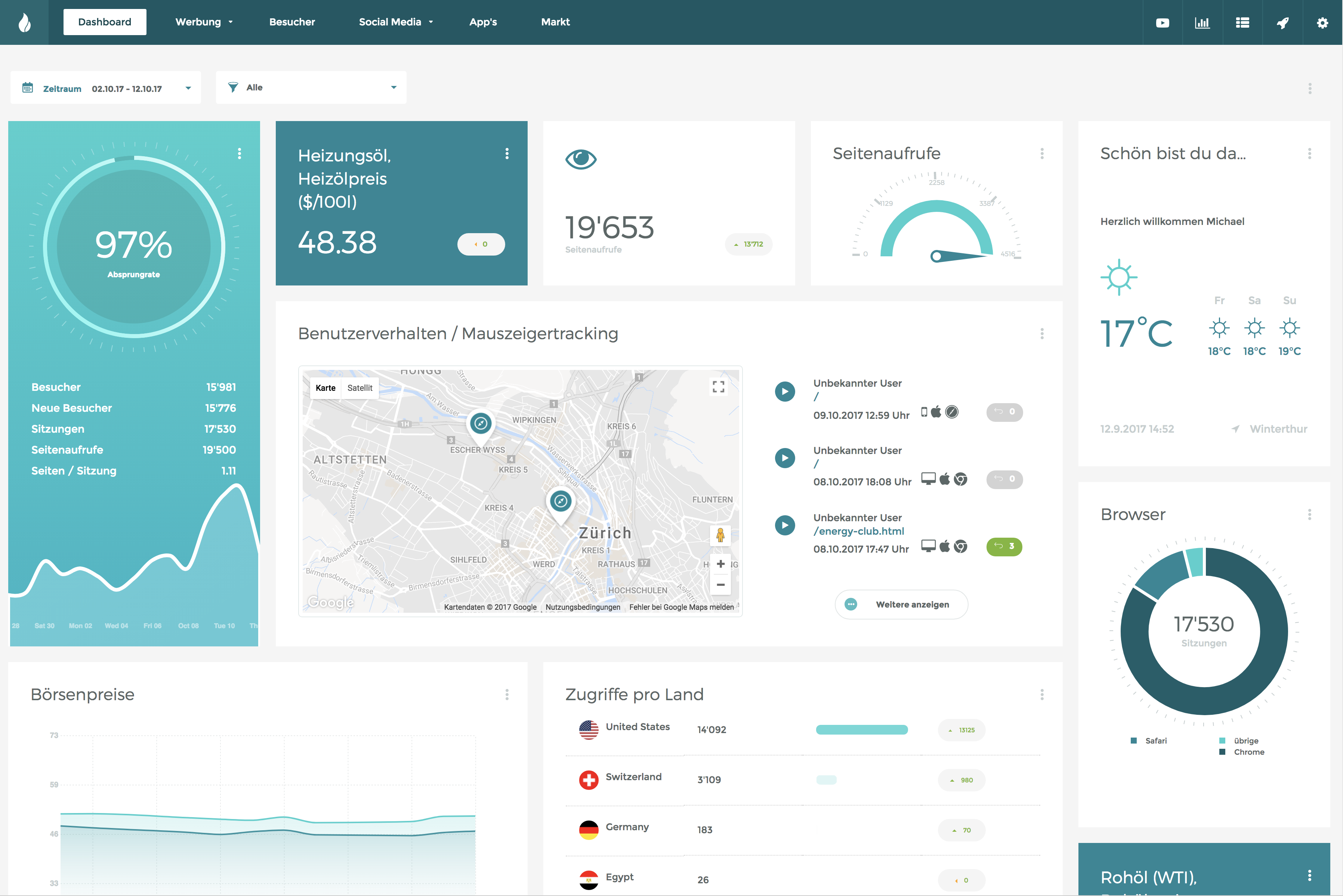Expand the Zeitraum date range dropdown

click(x=188, y=88)
